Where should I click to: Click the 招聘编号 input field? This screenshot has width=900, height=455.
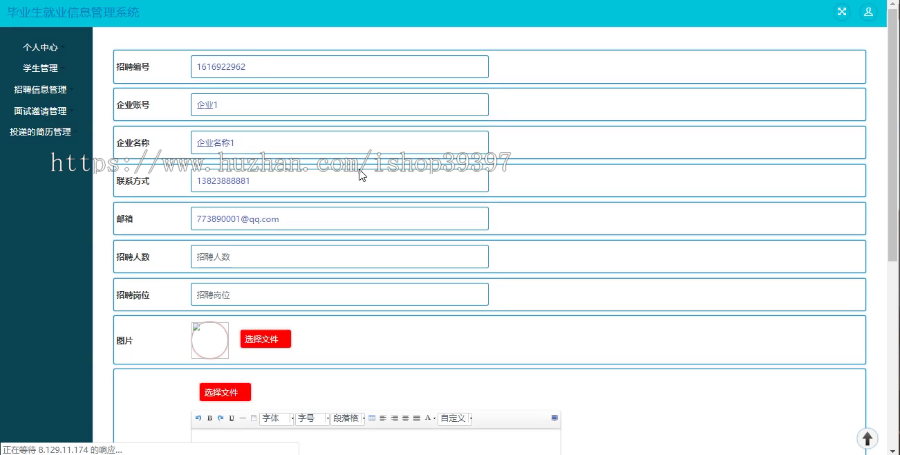point(340,67)
